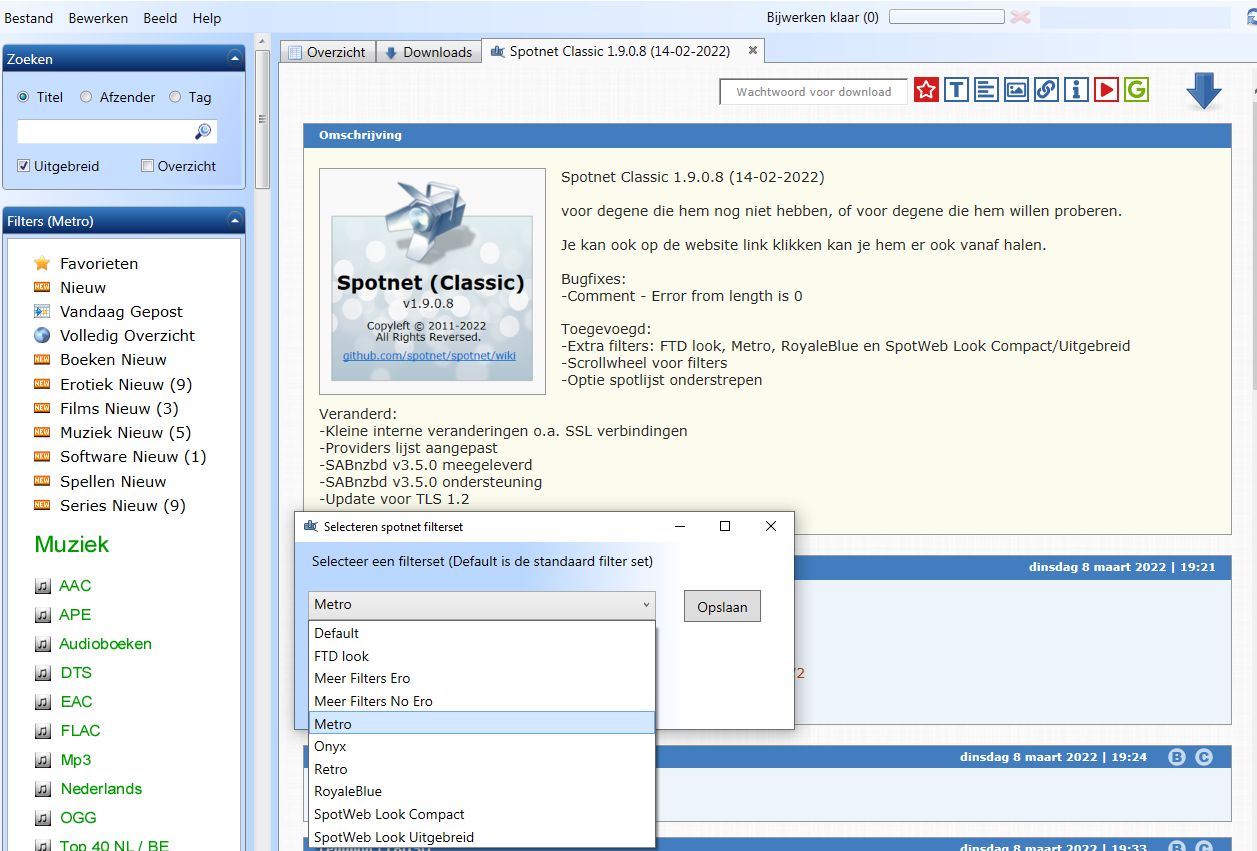The width and height of the screenshot is (1257, 851).
Task: Click the search magnifier icon
Action: (x=203, y=132)
